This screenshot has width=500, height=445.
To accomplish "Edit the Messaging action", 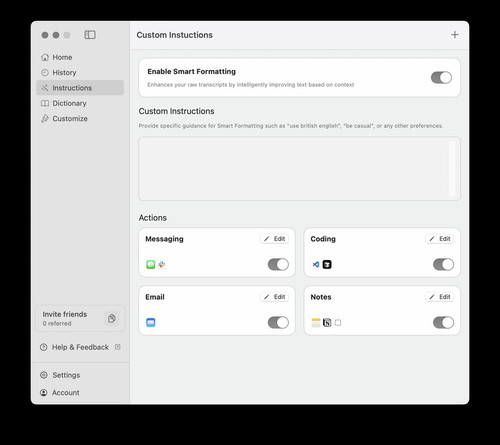I will (x=274, y=239).
